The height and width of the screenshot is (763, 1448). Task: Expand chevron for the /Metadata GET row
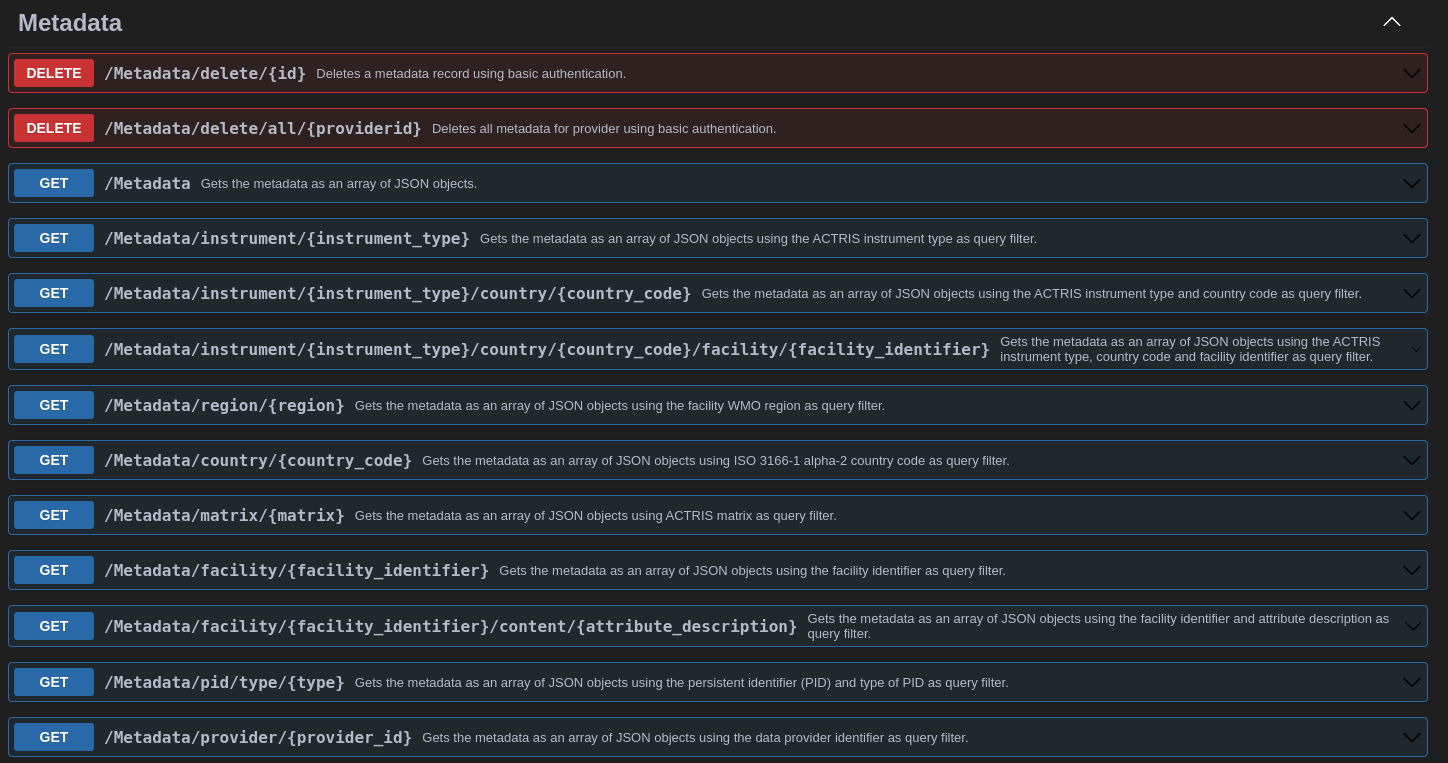pos(1411,184)
